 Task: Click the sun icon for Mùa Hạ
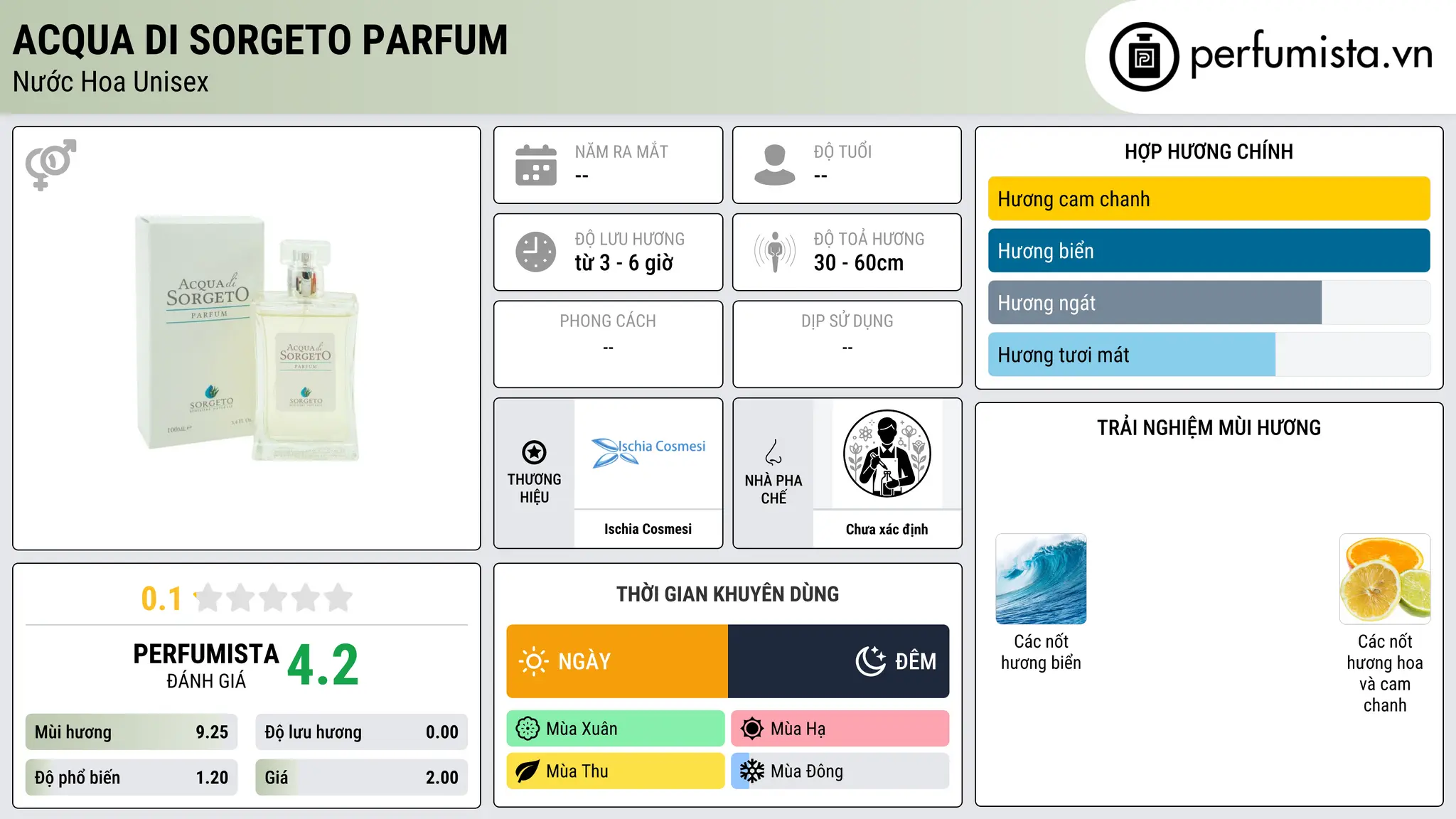pos(751,729)
